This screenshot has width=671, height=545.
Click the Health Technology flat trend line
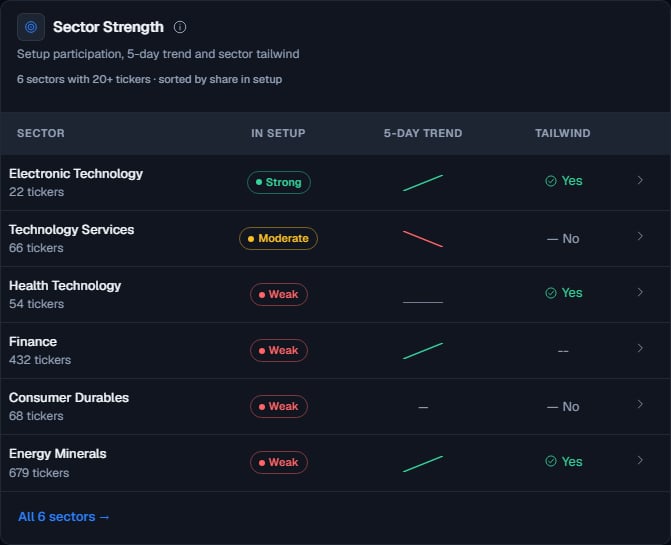(423, 302)
